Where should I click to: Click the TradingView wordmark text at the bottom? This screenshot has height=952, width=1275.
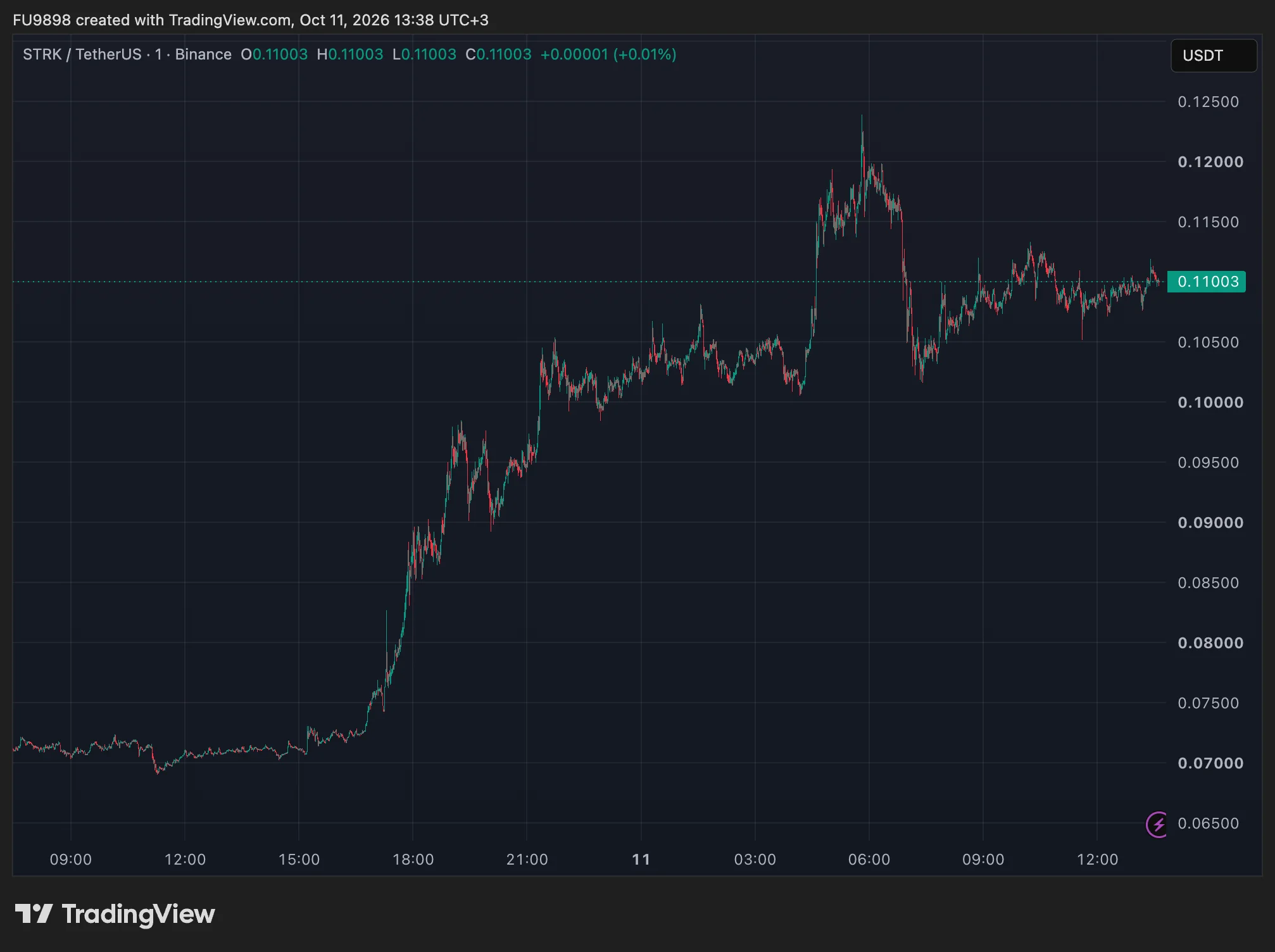tap(138, 914)
